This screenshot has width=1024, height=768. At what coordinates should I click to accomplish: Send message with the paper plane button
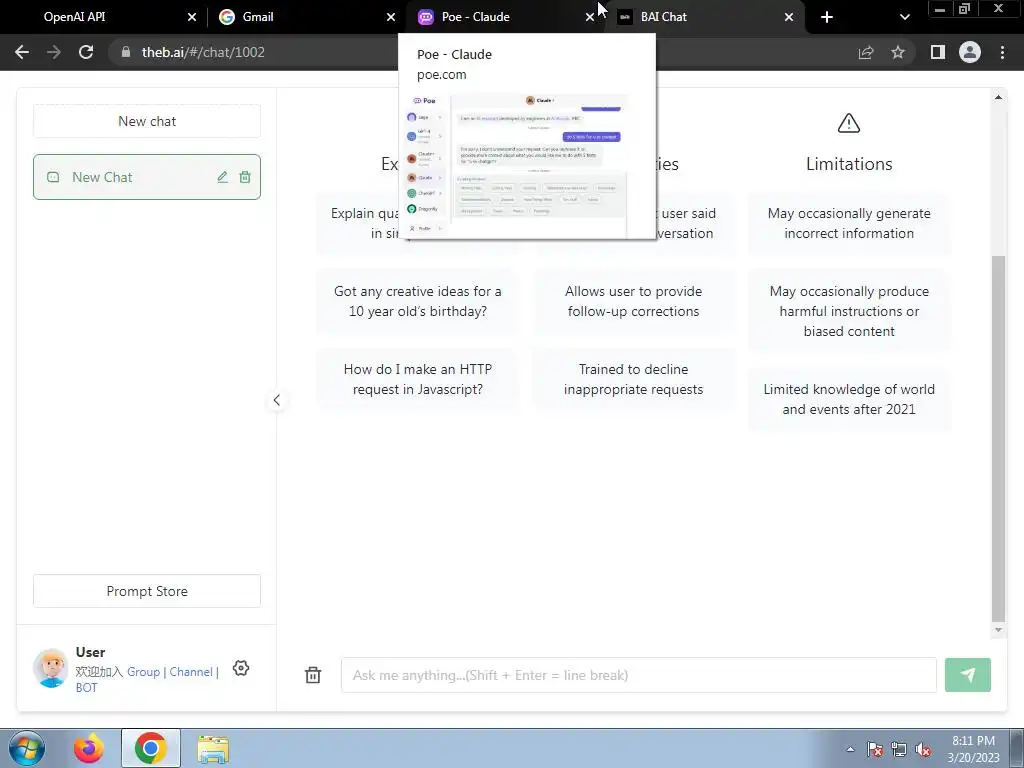tap(968, 675)
